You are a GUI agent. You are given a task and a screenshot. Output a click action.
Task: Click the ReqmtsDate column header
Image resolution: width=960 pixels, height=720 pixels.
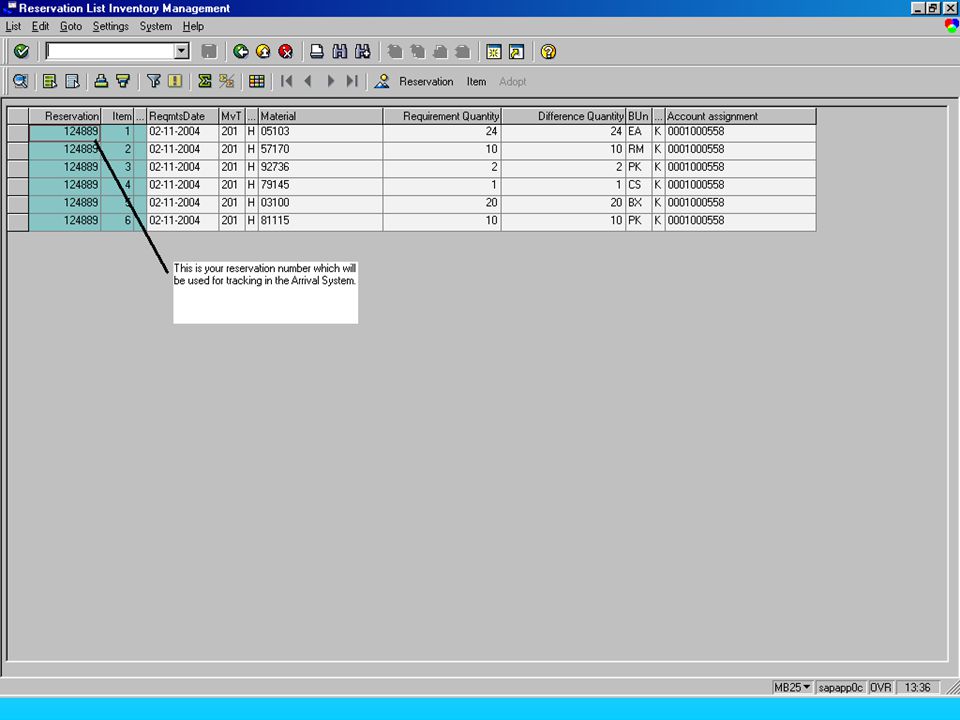point(182,116)
